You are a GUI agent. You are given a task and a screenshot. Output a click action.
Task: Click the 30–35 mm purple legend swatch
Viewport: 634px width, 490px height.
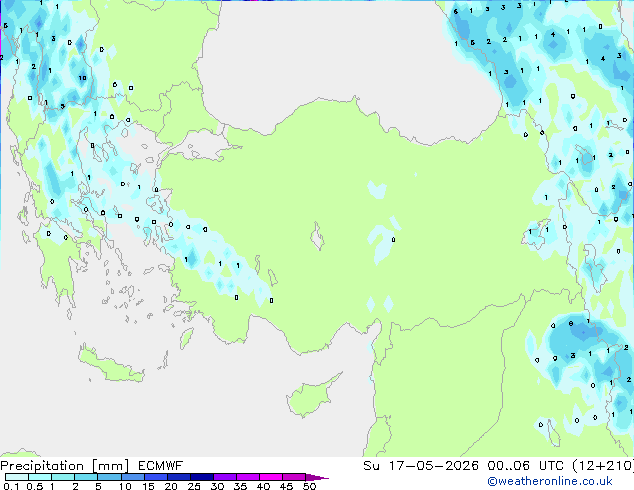225,477
